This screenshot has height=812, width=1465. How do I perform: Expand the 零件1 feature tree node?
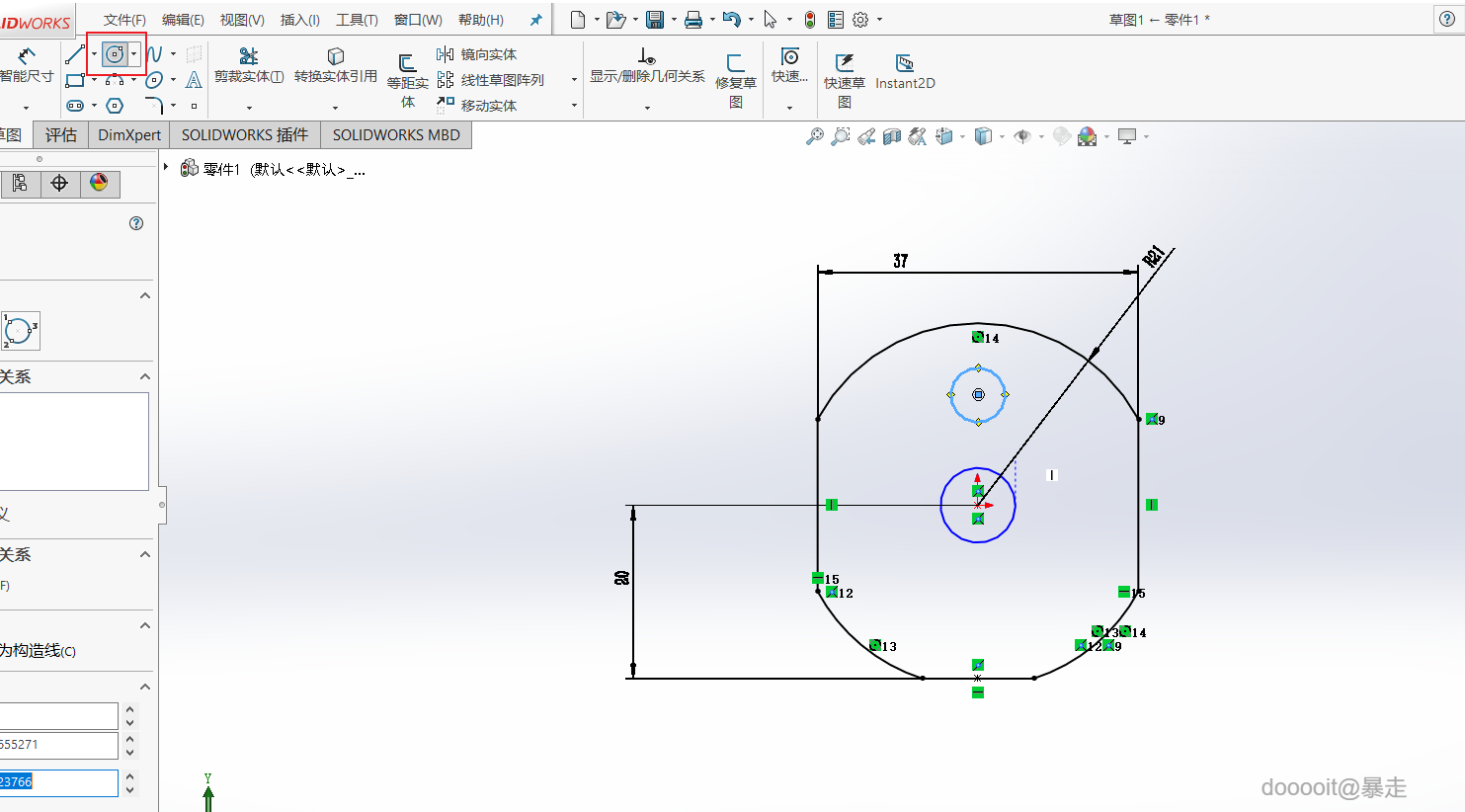166,168
